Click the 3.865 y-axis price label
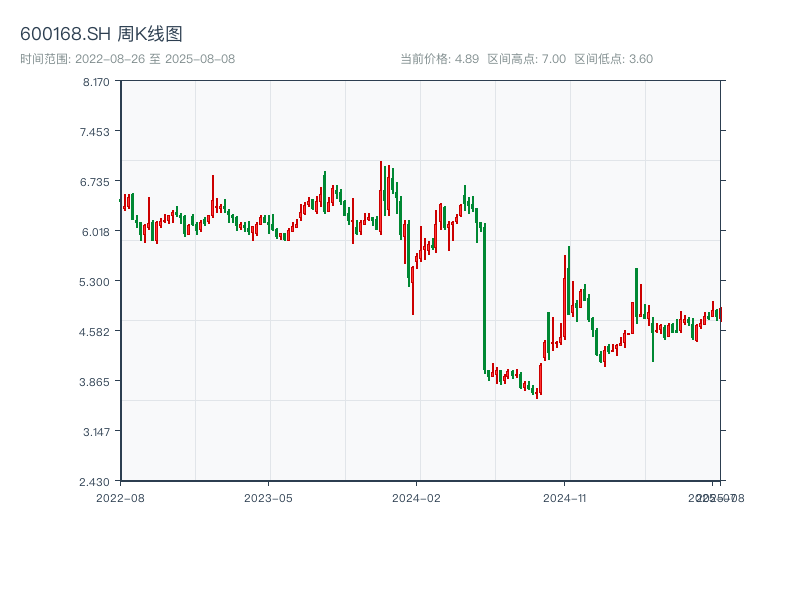Image resolution: width=800 pixels, height=600 pixels. click(97, 381)
